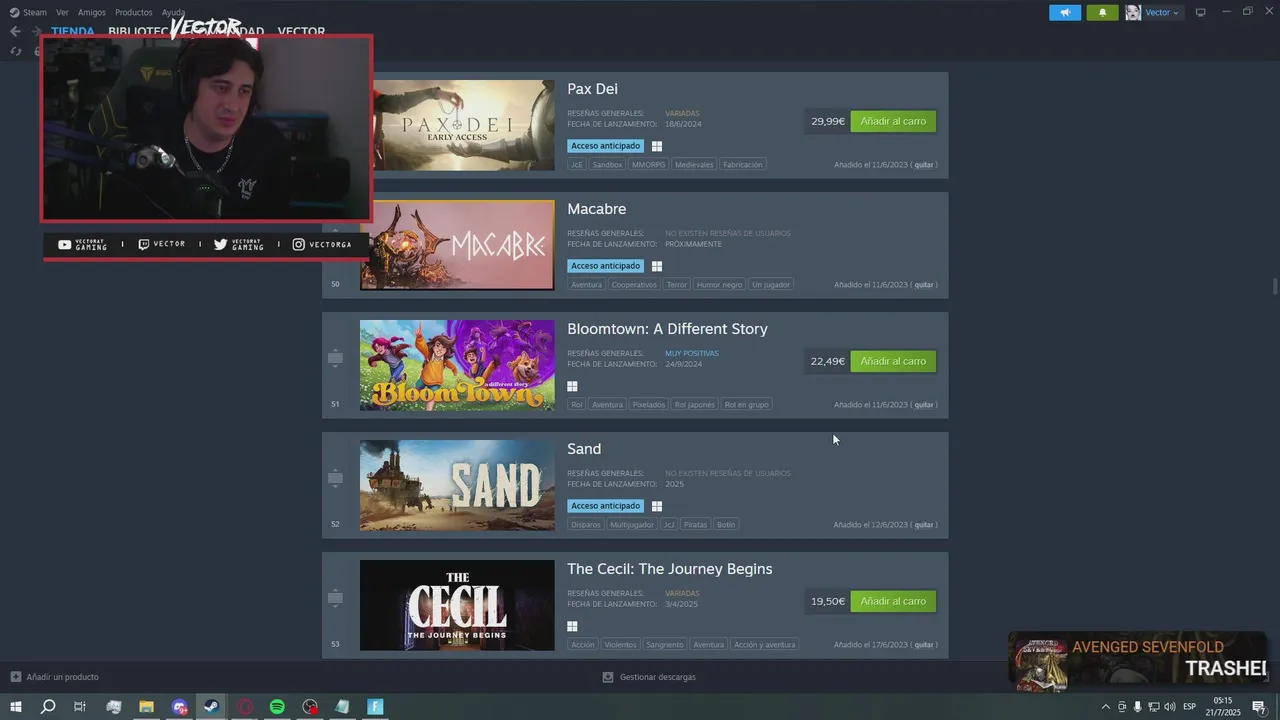Click the wishlist page scrollbar thumb
This screenshot has width=1280, height=720.
tap(1274, 287)
